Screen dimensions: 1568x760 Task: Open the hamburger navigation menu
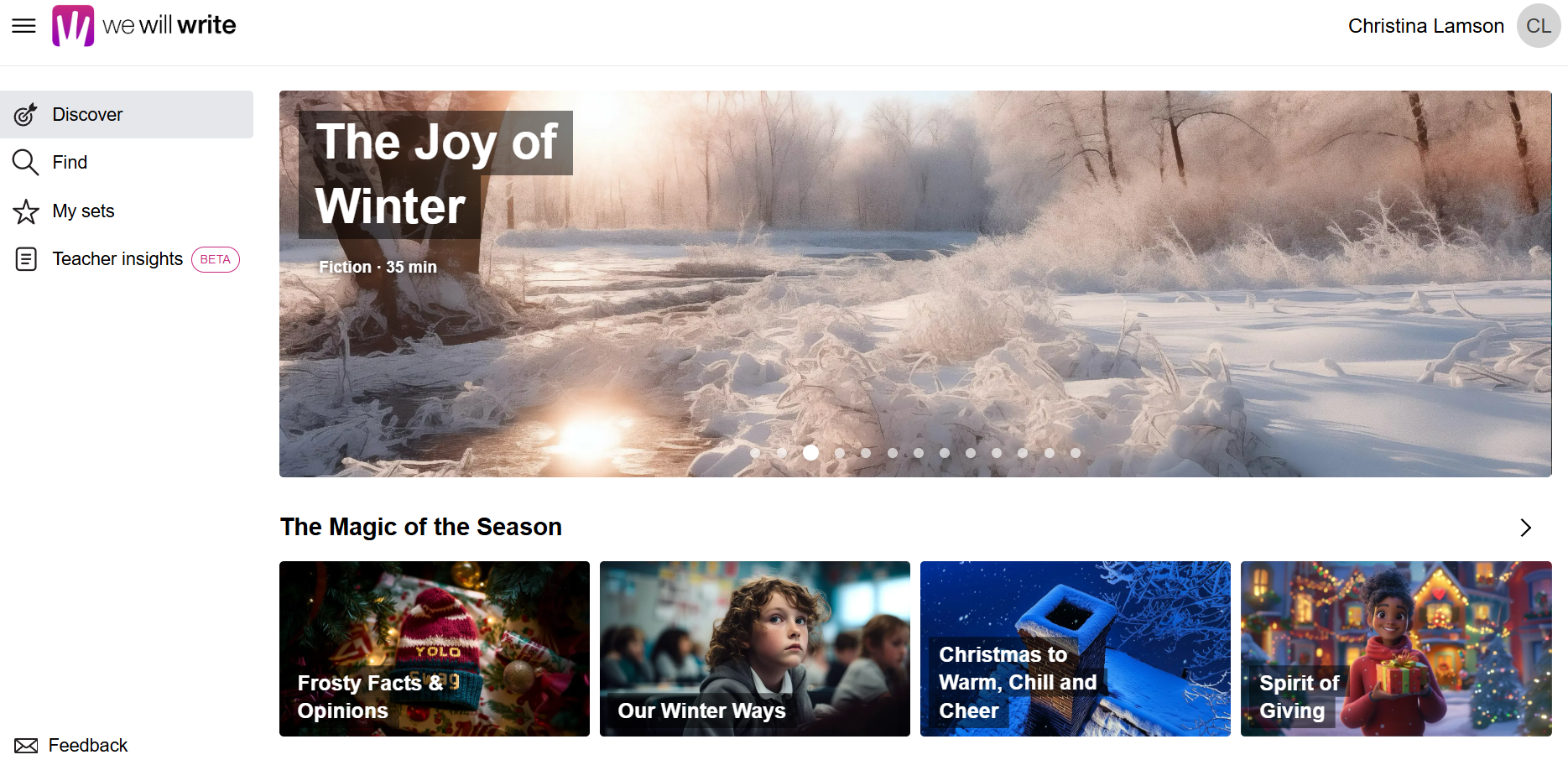click(x=23, y=26)
